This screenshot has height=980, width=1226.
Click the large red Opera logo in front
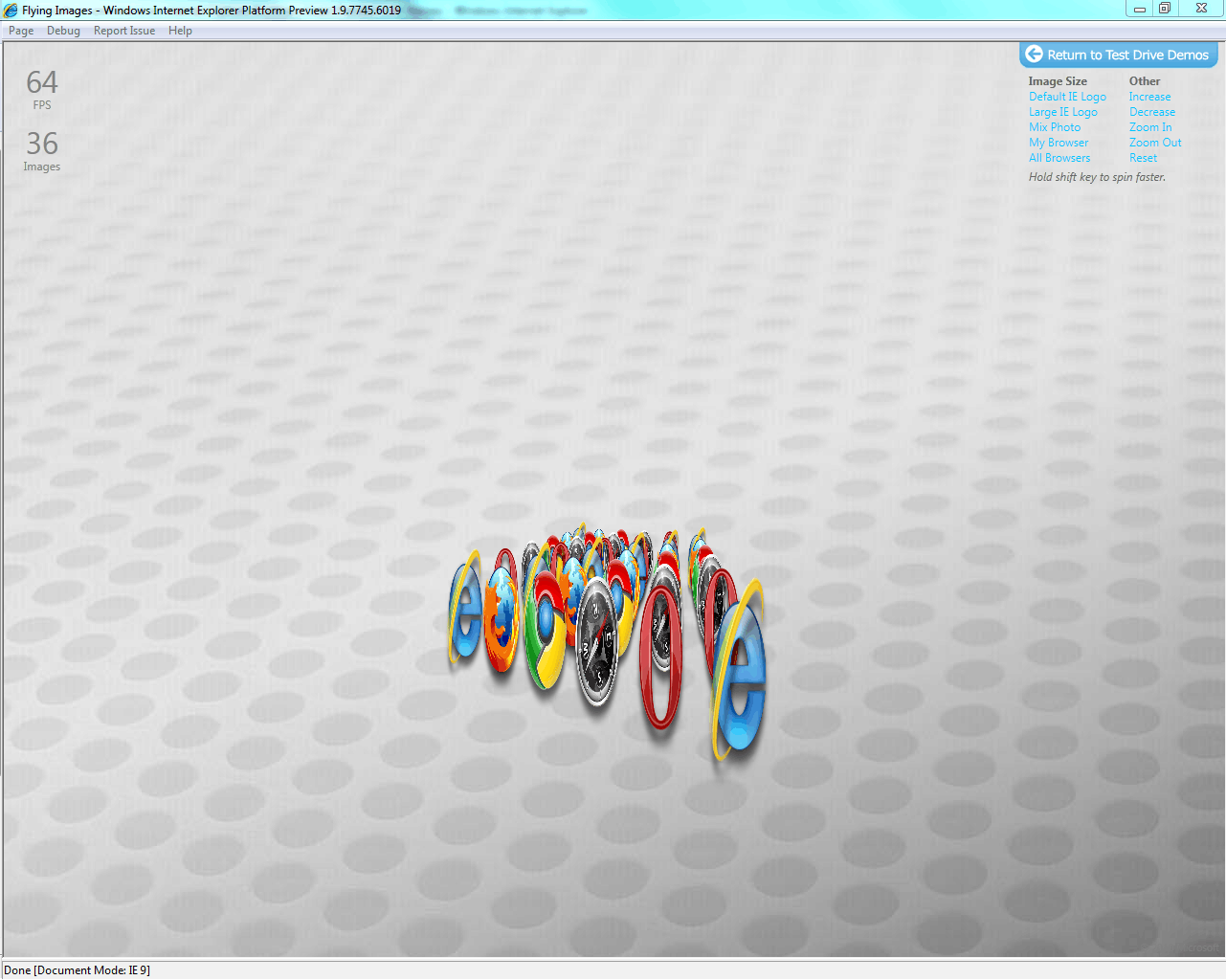click(661, 657)
